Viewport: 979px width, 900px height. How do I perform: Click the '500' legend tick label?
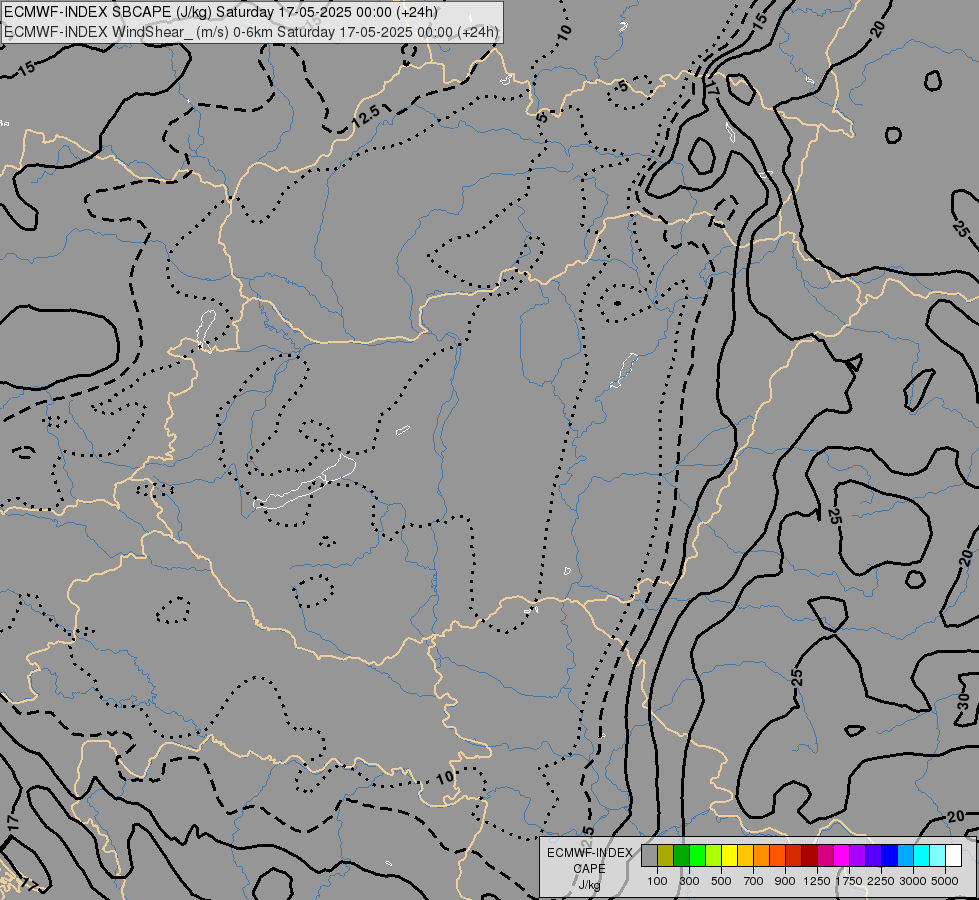pos(721,881)
